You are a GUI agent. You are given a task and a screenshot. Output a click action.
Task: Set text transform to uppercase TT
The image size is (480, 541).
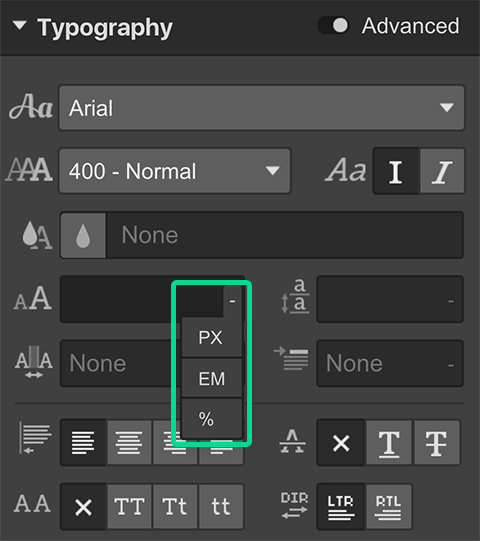click(x=129, y=506)
